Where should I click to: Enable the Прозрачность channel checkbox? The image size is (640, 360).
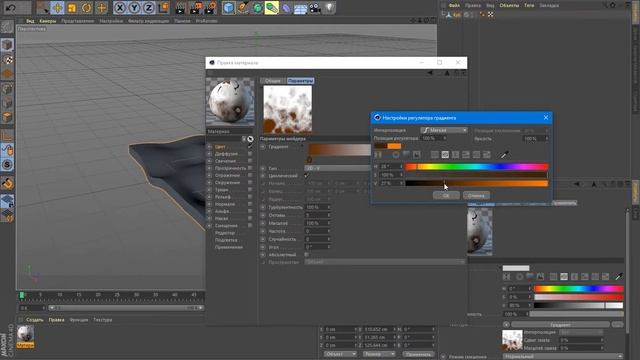[x=250, y=168]
